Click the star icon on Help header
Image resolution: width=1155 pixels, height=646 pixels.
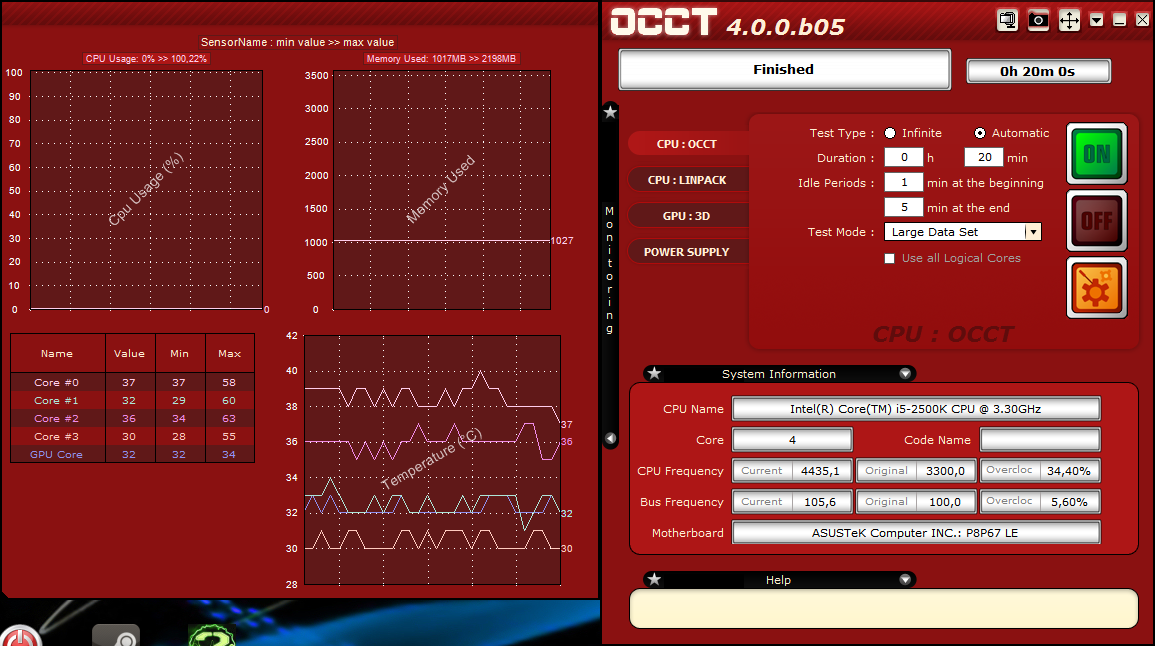tap(654, 580)
